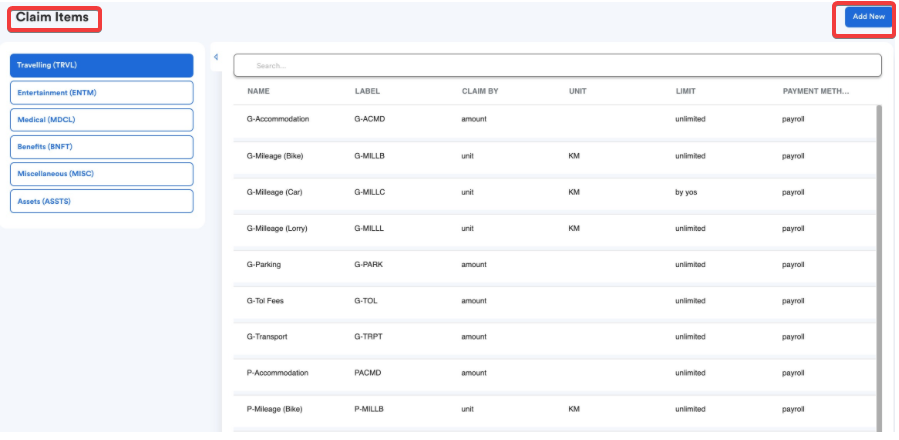Focus the Search input field

557,65
